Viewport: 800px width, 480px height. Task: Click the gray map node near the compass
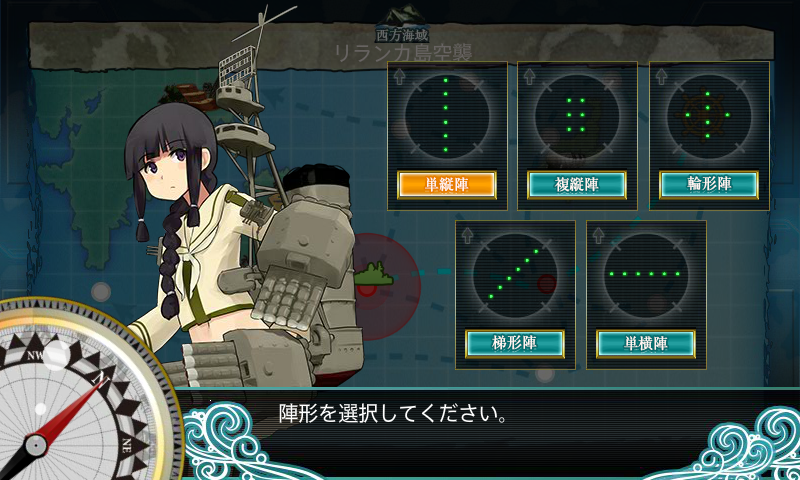pos(101,292)
